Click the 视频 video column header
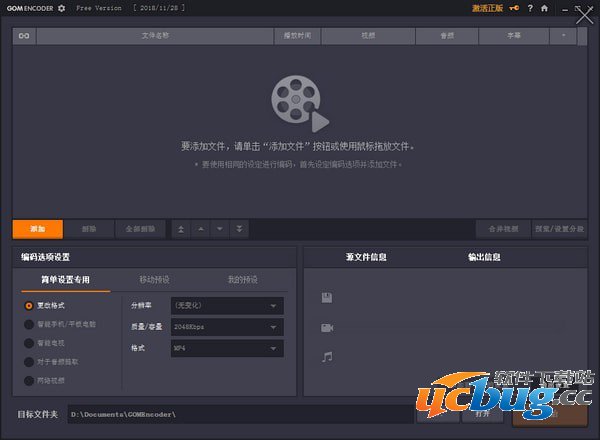The width and height of the screenshot is (600, 440). (368, 36)
